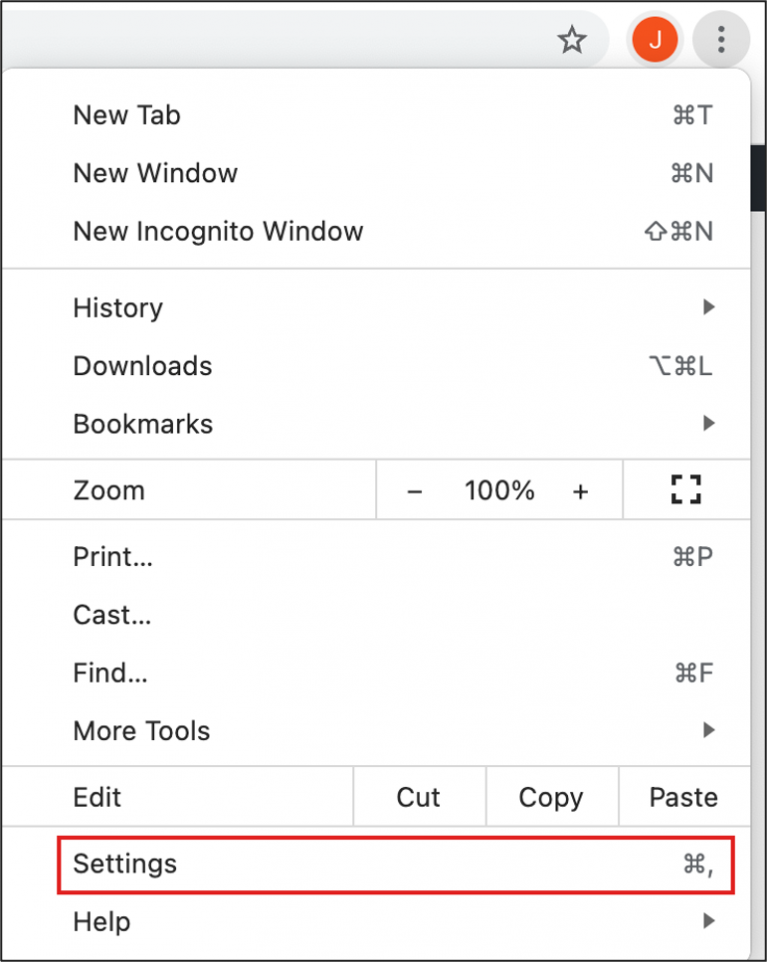
Task: Expand the History submenu
Action: click(117, 308)
